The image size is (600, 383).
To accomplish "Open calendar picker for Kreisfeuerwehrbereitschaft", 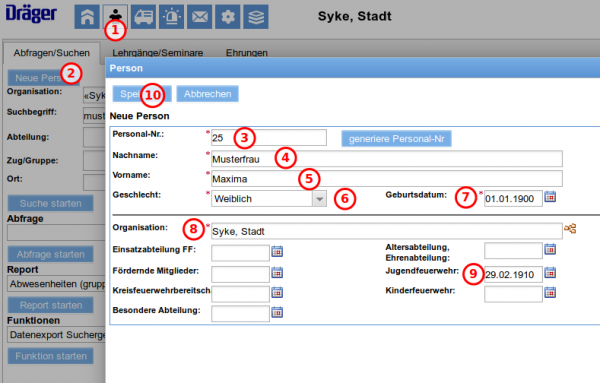I will tap(277, 293).
